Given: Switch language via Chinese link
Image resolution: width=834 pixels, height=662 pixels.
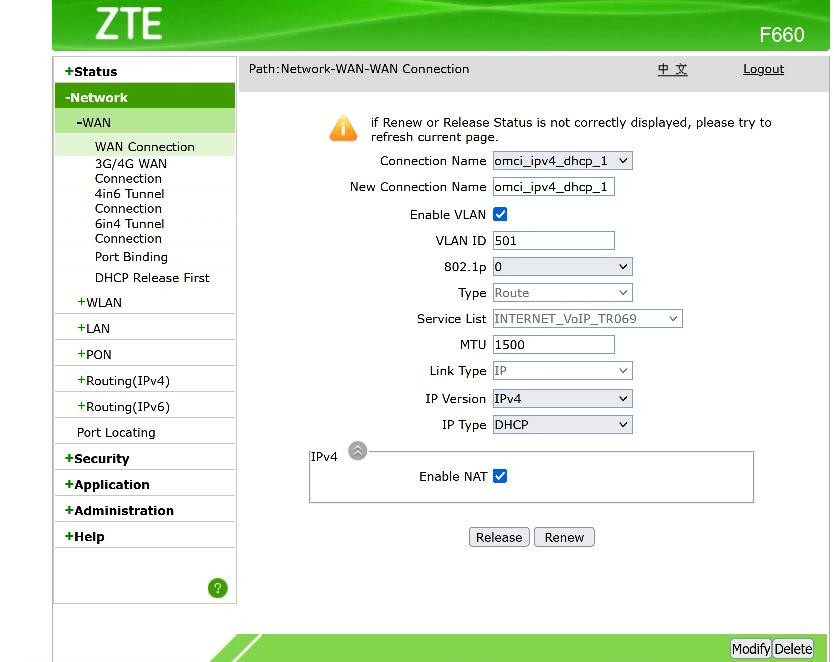Looking at the screenshot, I should click(672, 69).
